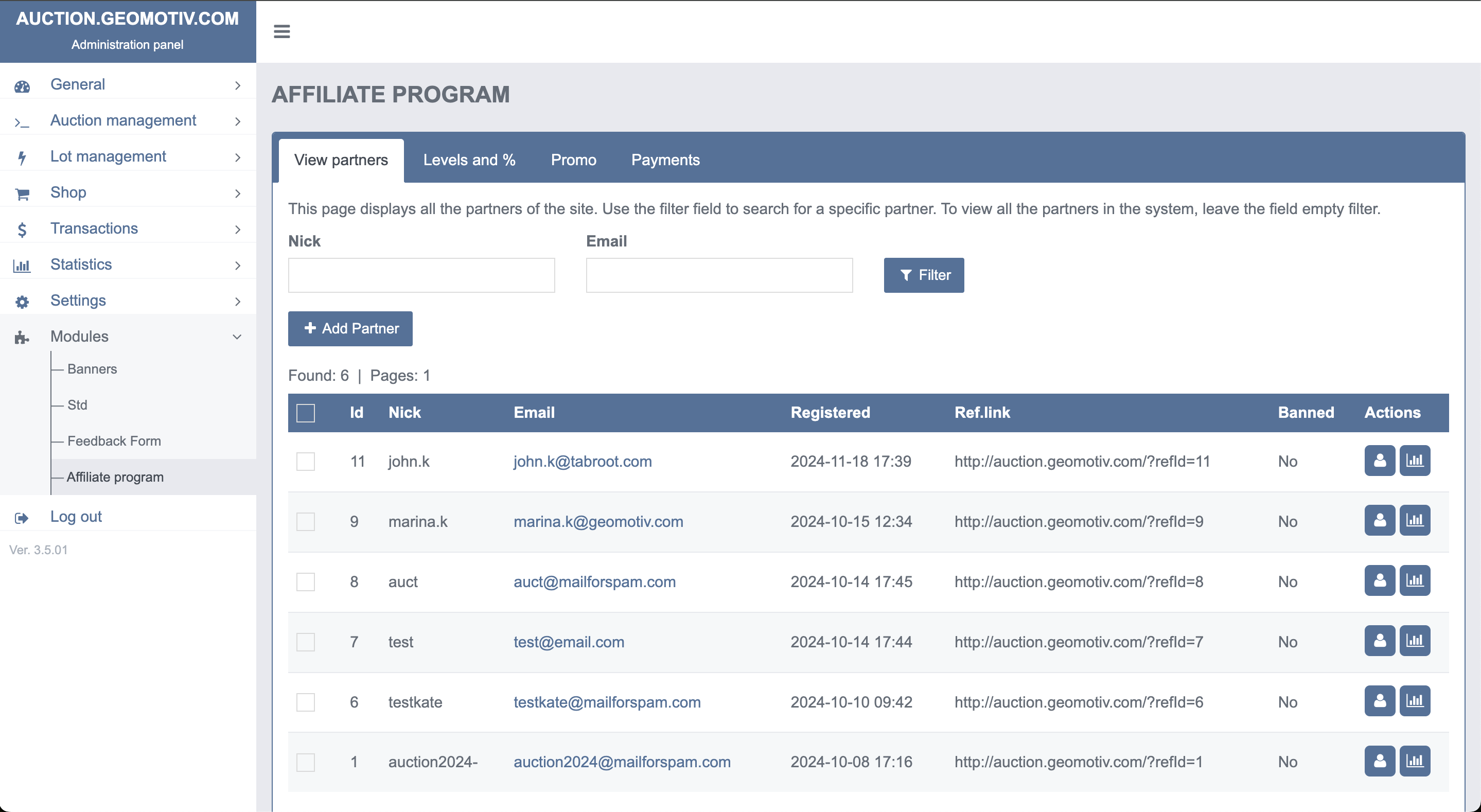
Task: Click the Log out icon
Action: pyautogui.click(x=21, y=518)
